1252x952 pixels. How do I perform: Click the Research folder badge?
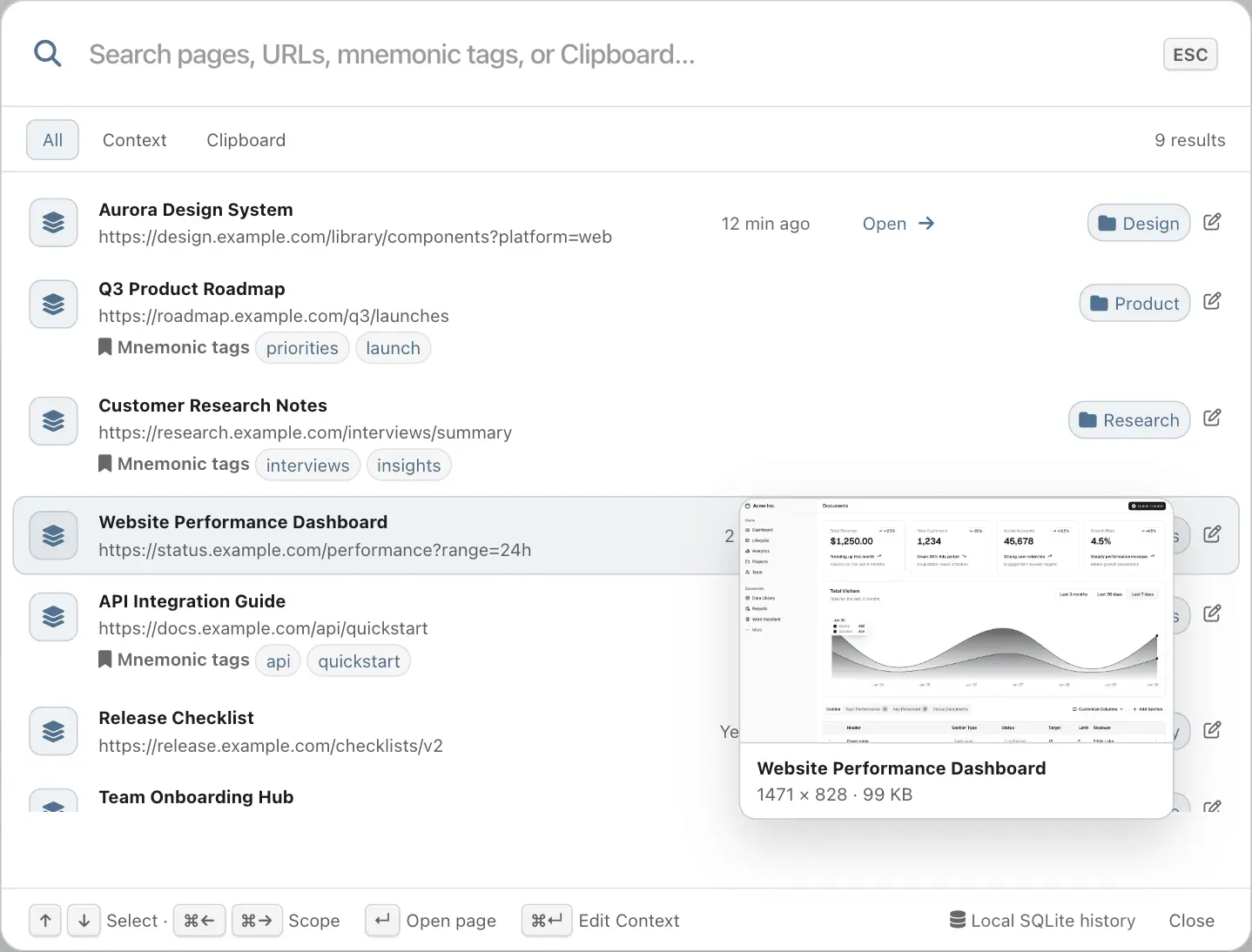[1129, 420]
